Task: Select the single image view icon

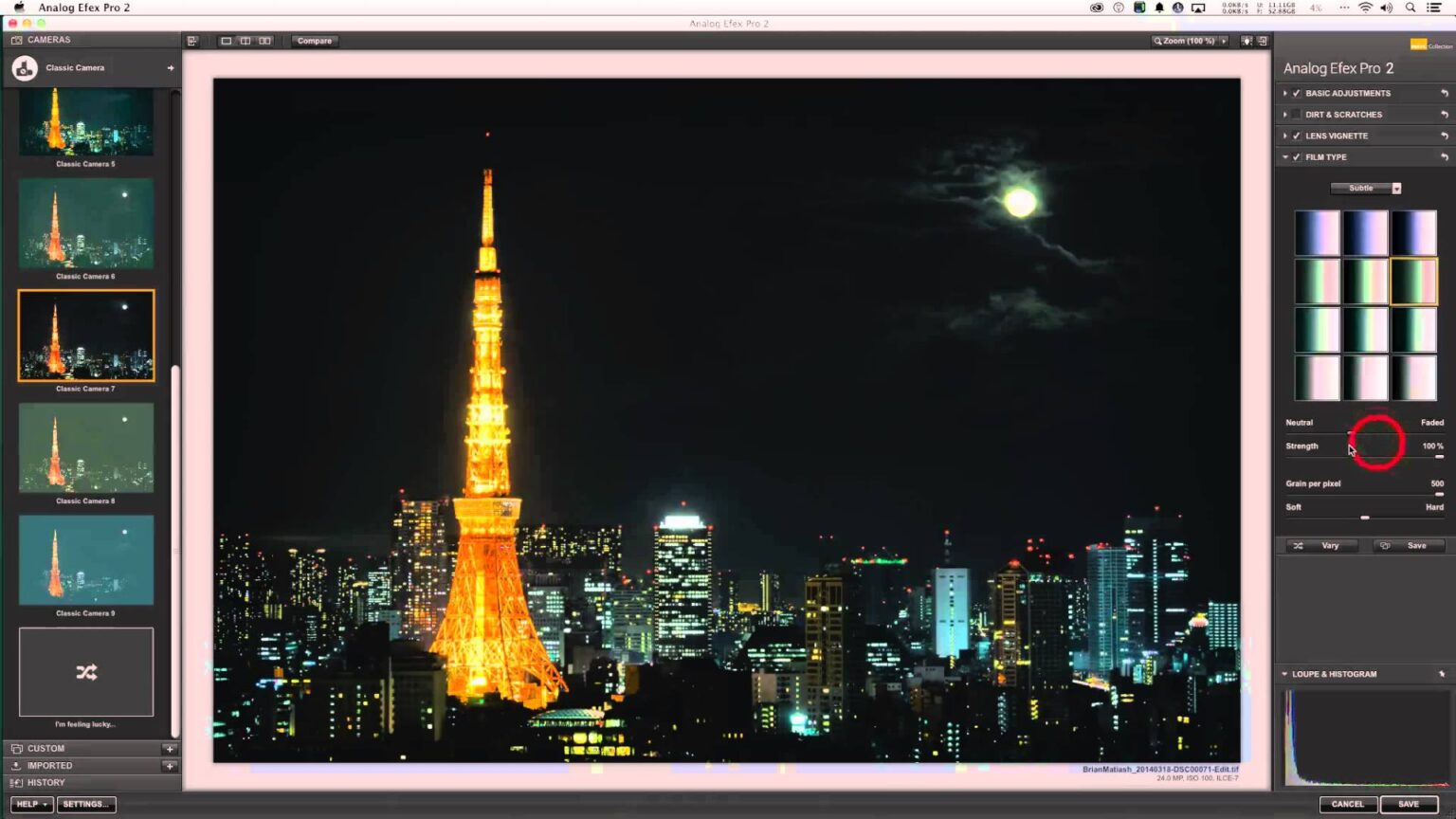Action: tap(226, 41)
